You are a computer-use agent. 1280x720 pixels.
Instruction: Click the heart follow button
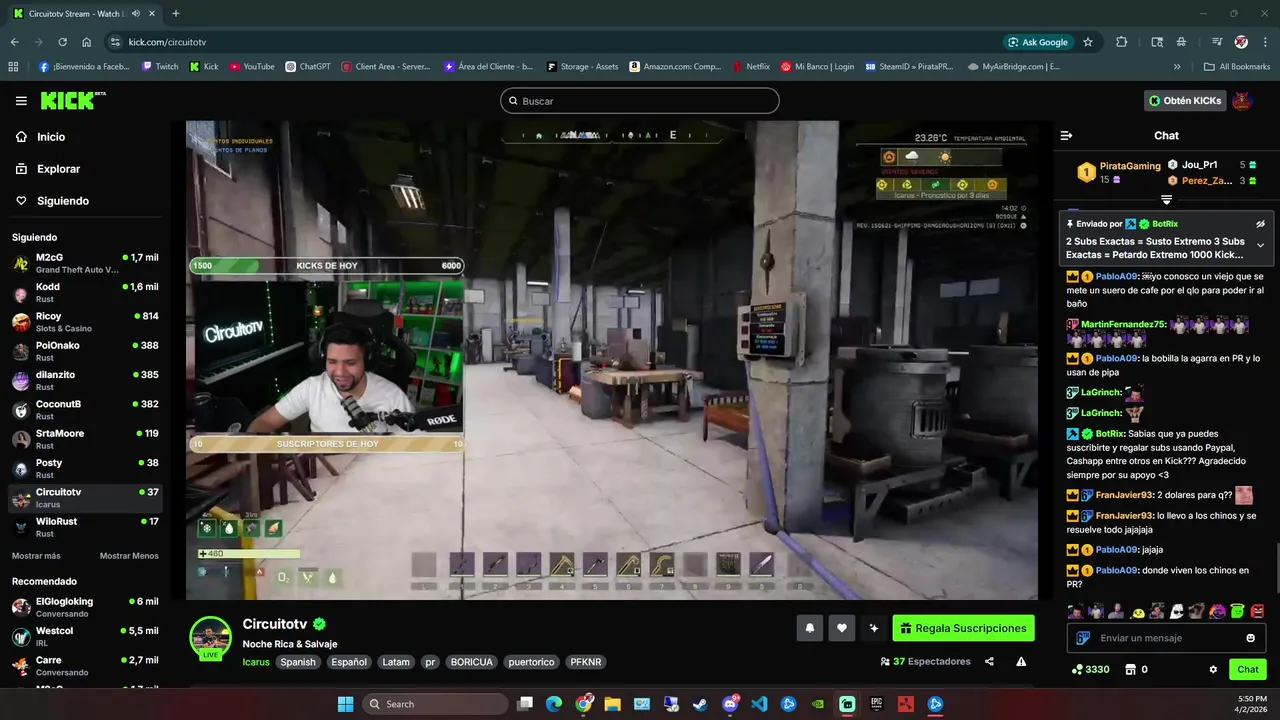click(x=842, y=628)
